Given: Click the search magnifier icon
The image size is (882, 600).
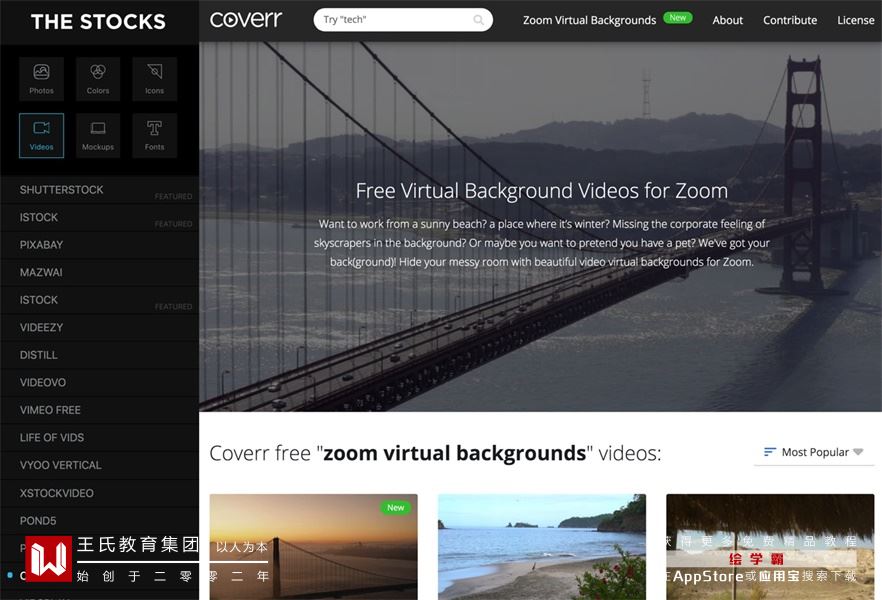Looking at the screenshot, I should 478,20.
